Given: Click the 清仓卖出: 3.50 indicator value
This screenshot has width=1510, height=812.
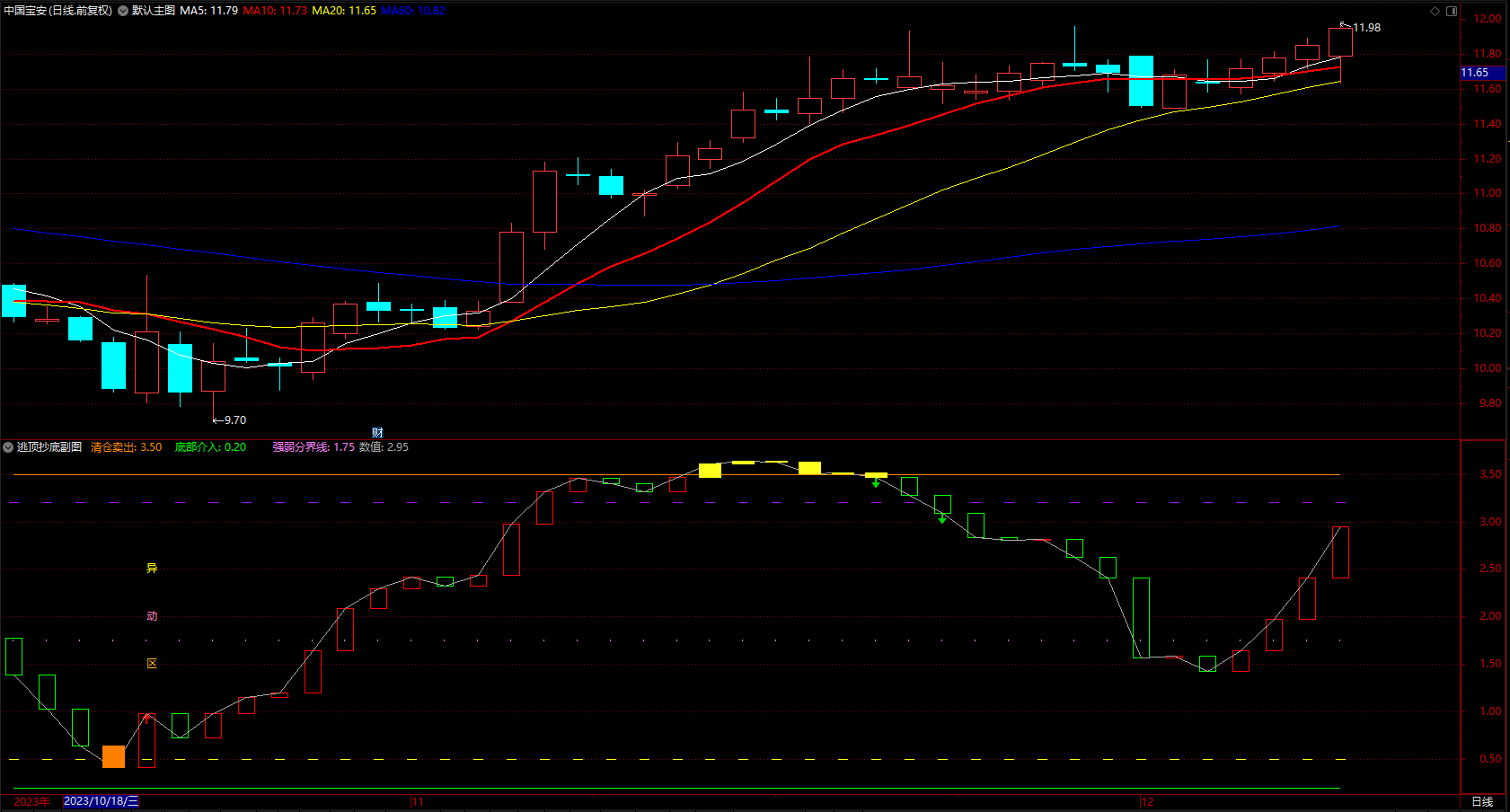Looking at the screenshot, I should pyautogui.click(x=127, y=447).
